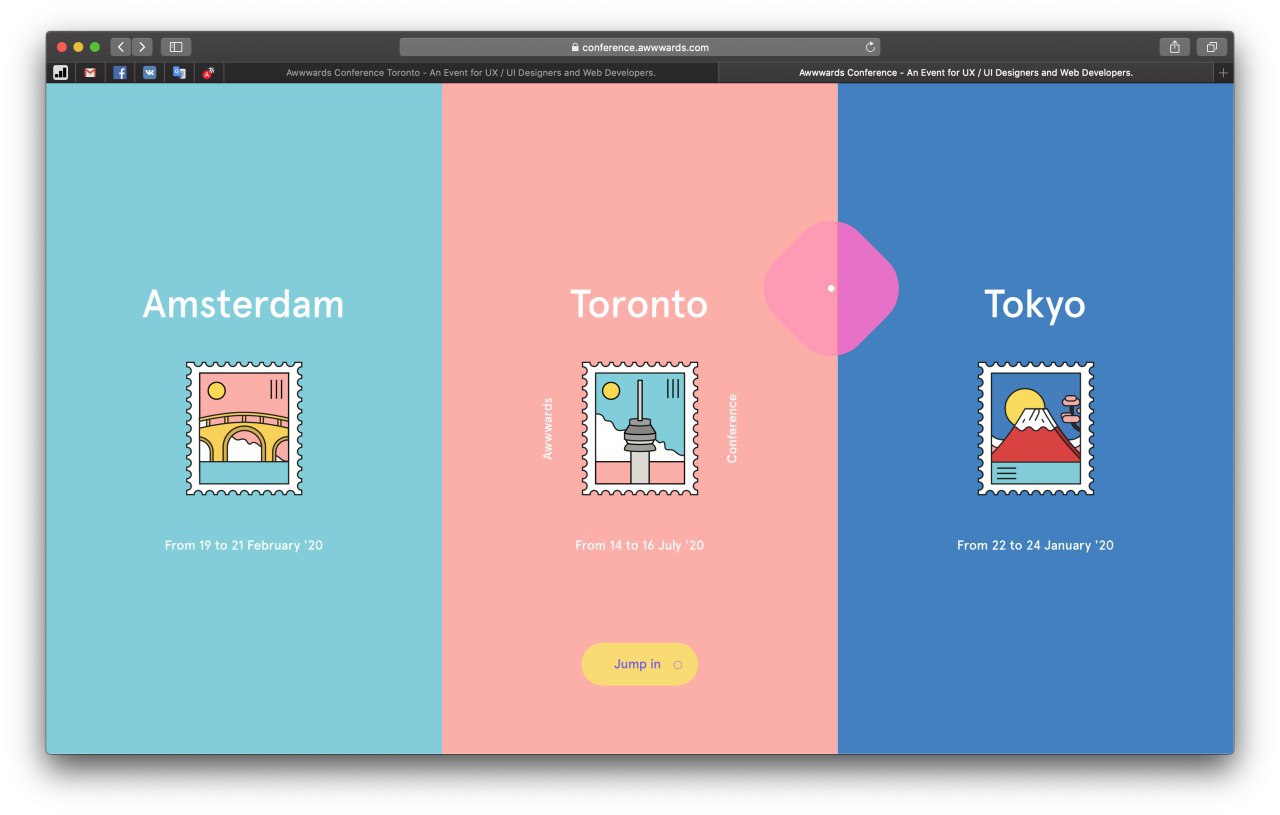This screenshot has height=815, width=1280.
Task: Show all tabs overview icon
Action: point(1211,47)
